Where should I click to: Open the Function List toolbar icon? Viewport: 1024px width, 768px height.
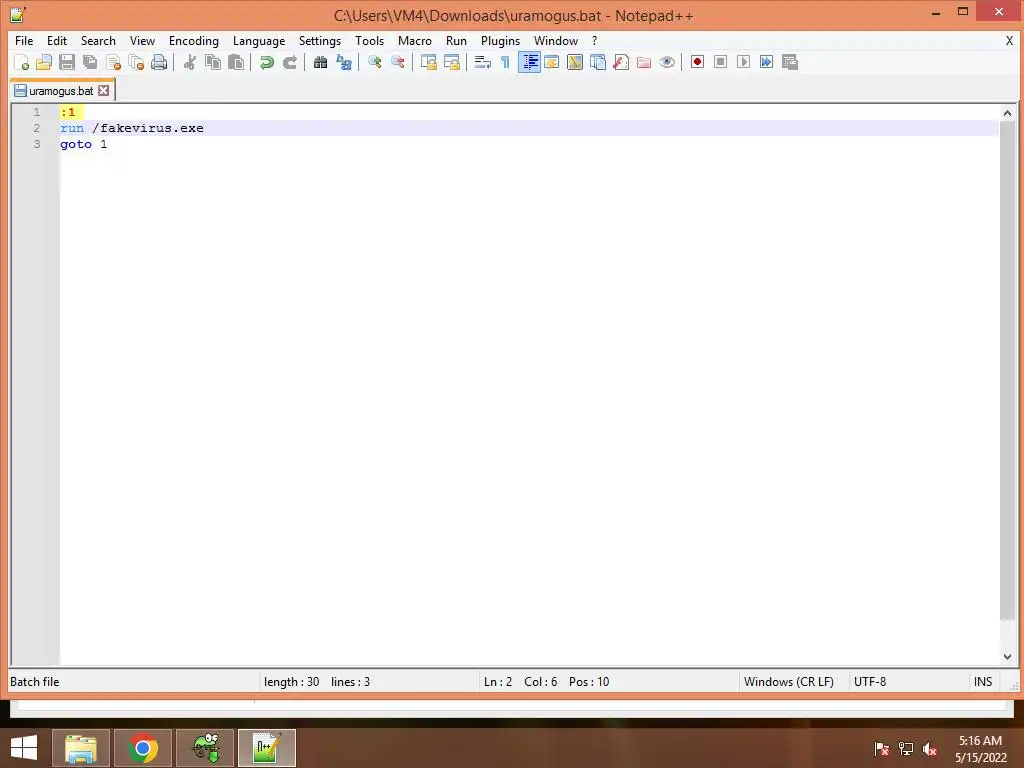point(621,62)
